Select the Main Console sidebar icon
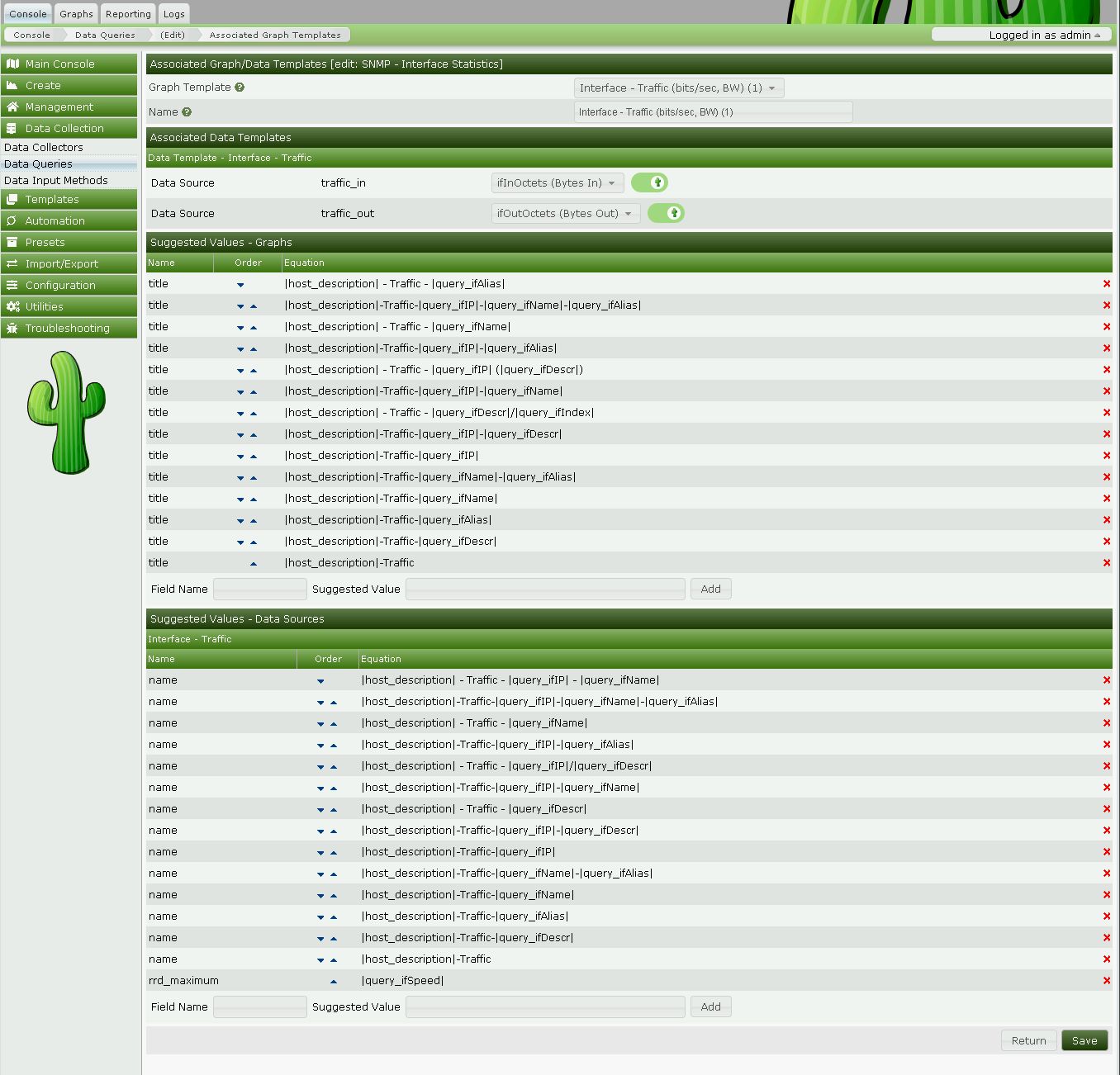The width and height of the screenshot is (1120, 1075). [12, 63]
